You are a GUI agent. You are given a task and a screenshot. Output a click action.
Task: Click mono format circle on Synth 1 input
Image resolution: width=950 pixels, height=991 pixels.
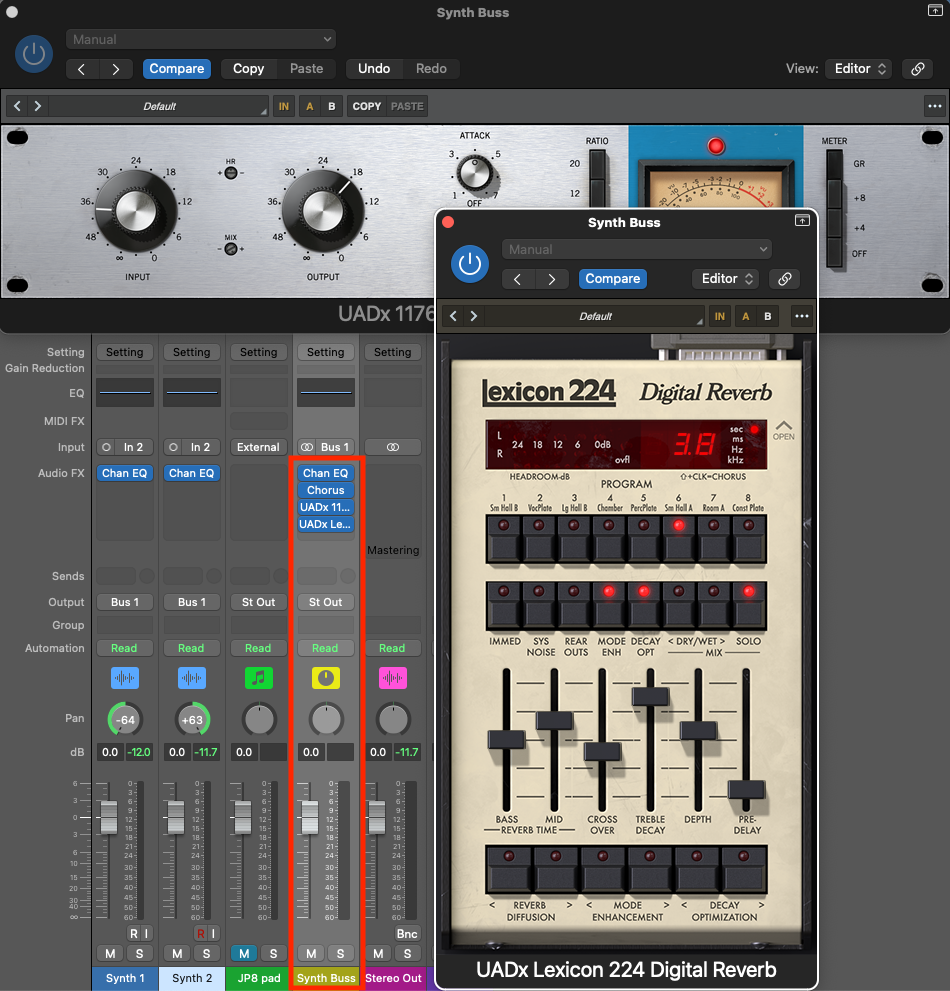106,447
